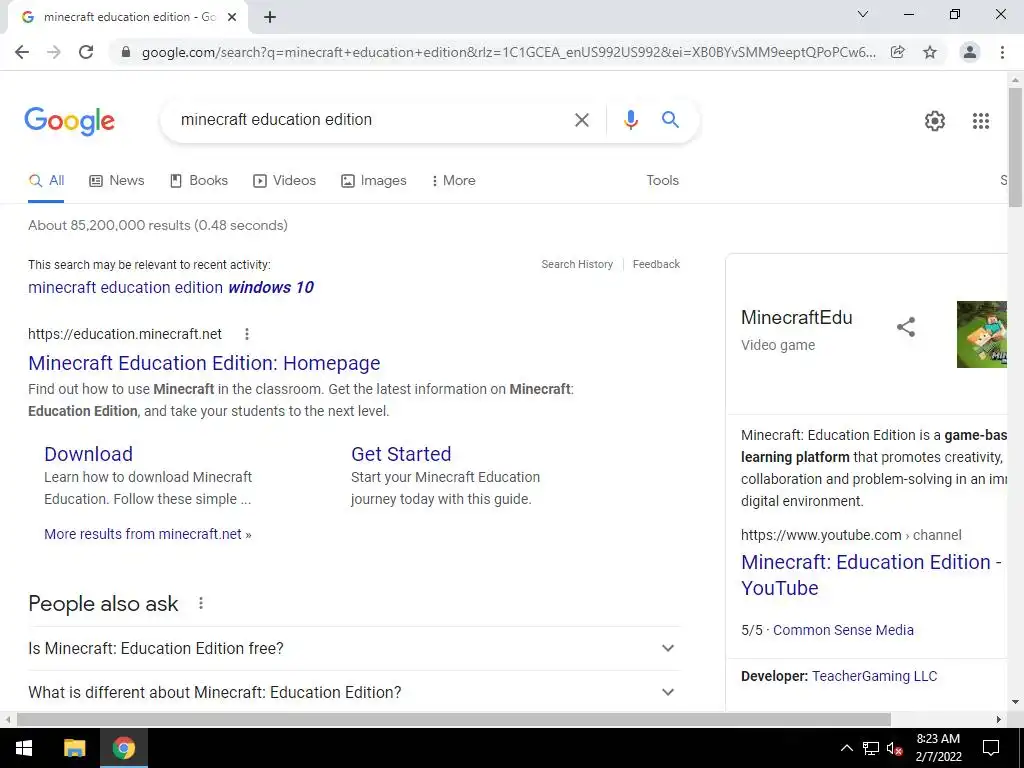Click the muted volume tray icon
The width and height of the screenshot is (1024, 768).
[x=895, y=748]
